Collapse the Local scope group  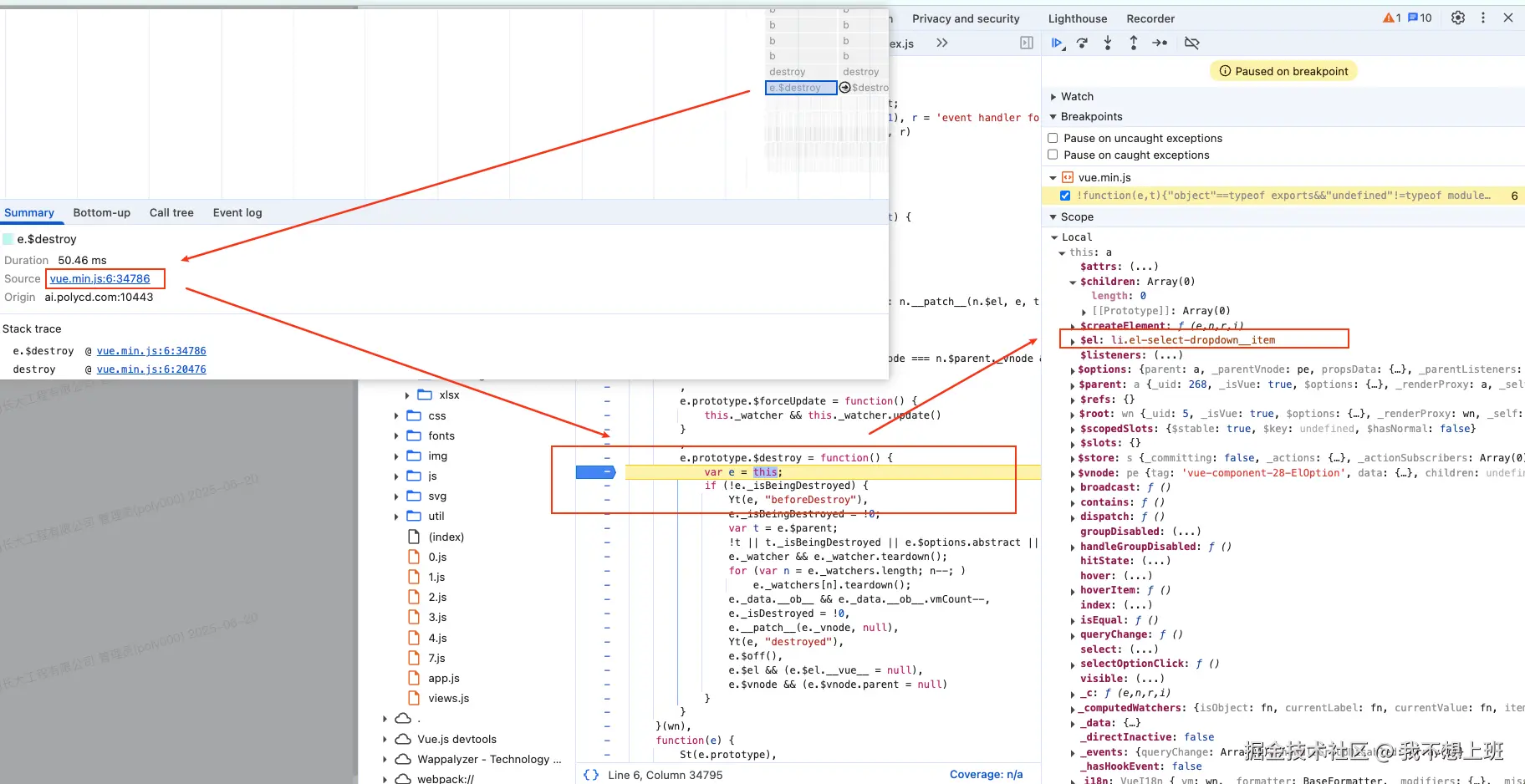point(1055,237)
